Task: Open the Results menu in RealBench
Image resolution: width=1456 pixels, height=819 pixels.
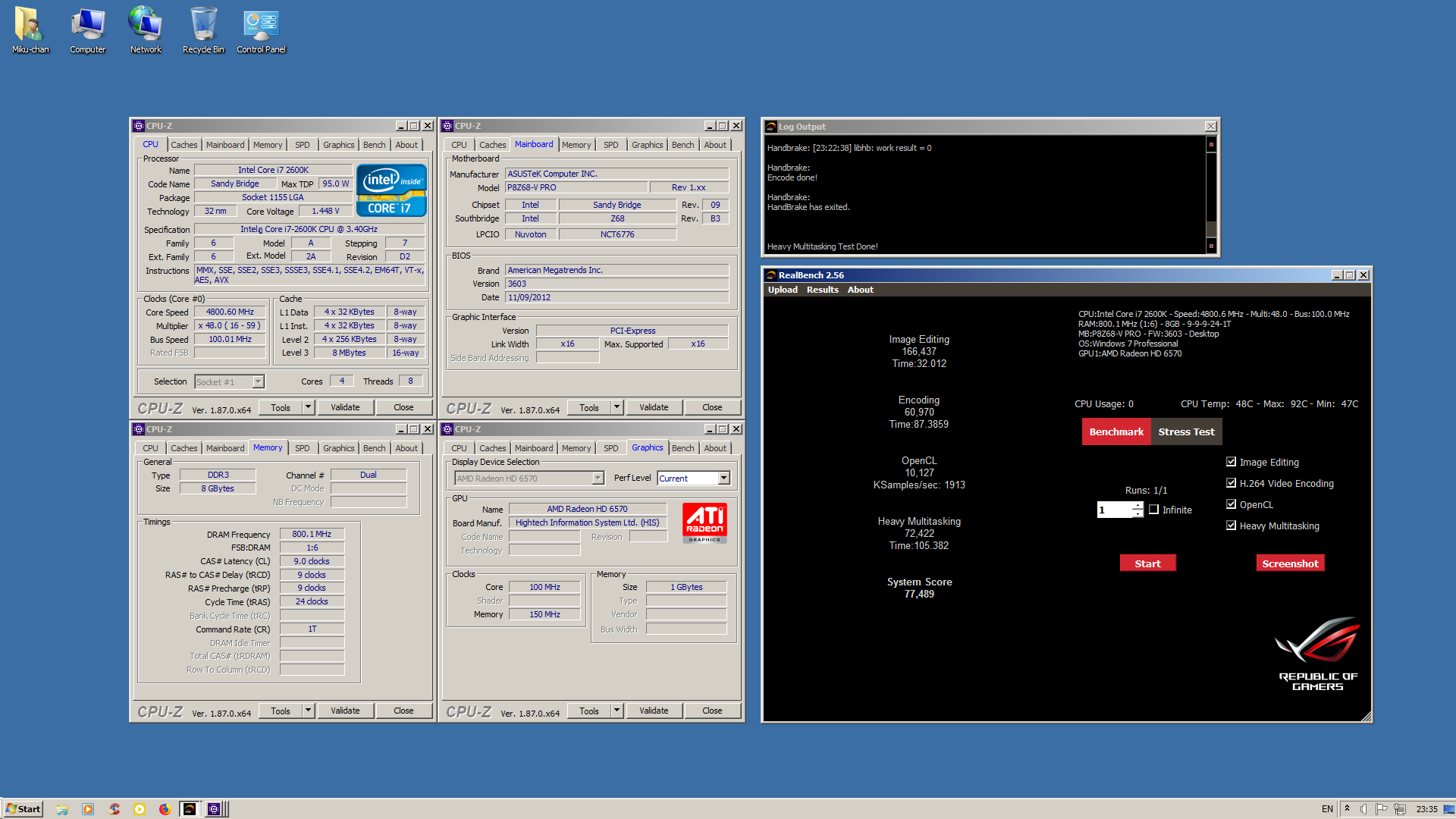Action: point(822,290)
